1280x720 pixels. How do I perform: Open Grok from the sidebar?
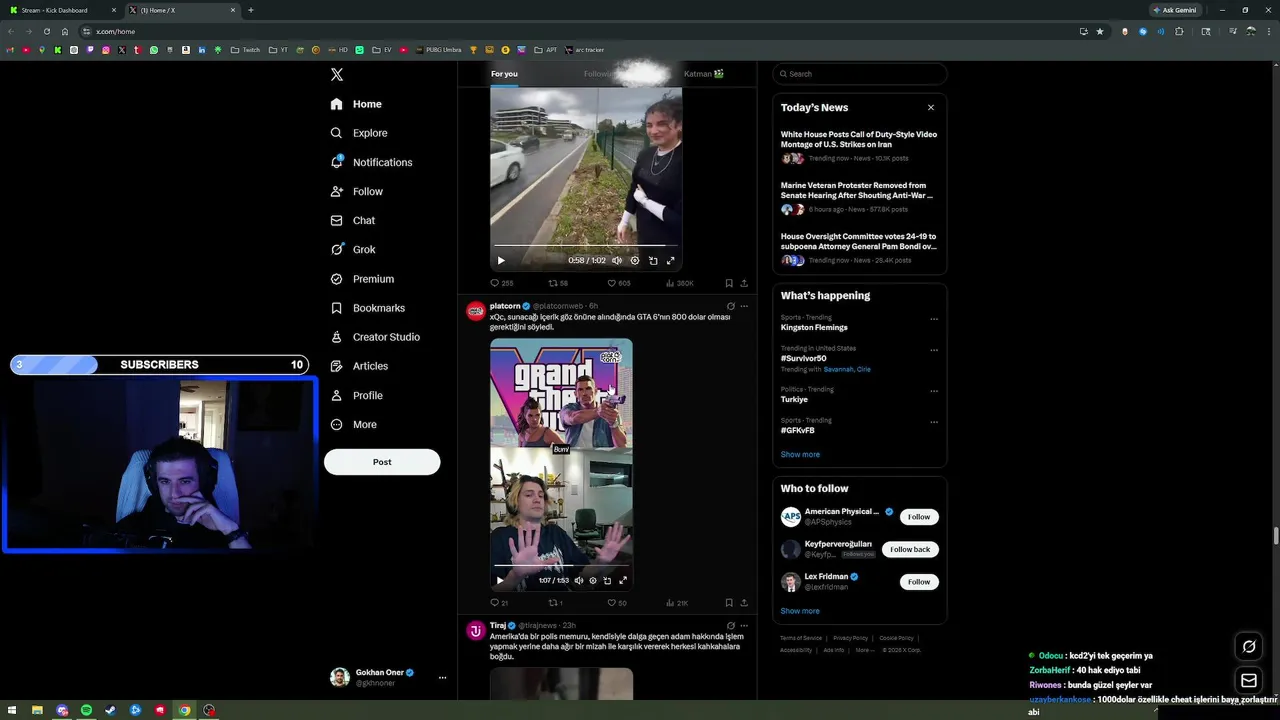tap(353, 250)
